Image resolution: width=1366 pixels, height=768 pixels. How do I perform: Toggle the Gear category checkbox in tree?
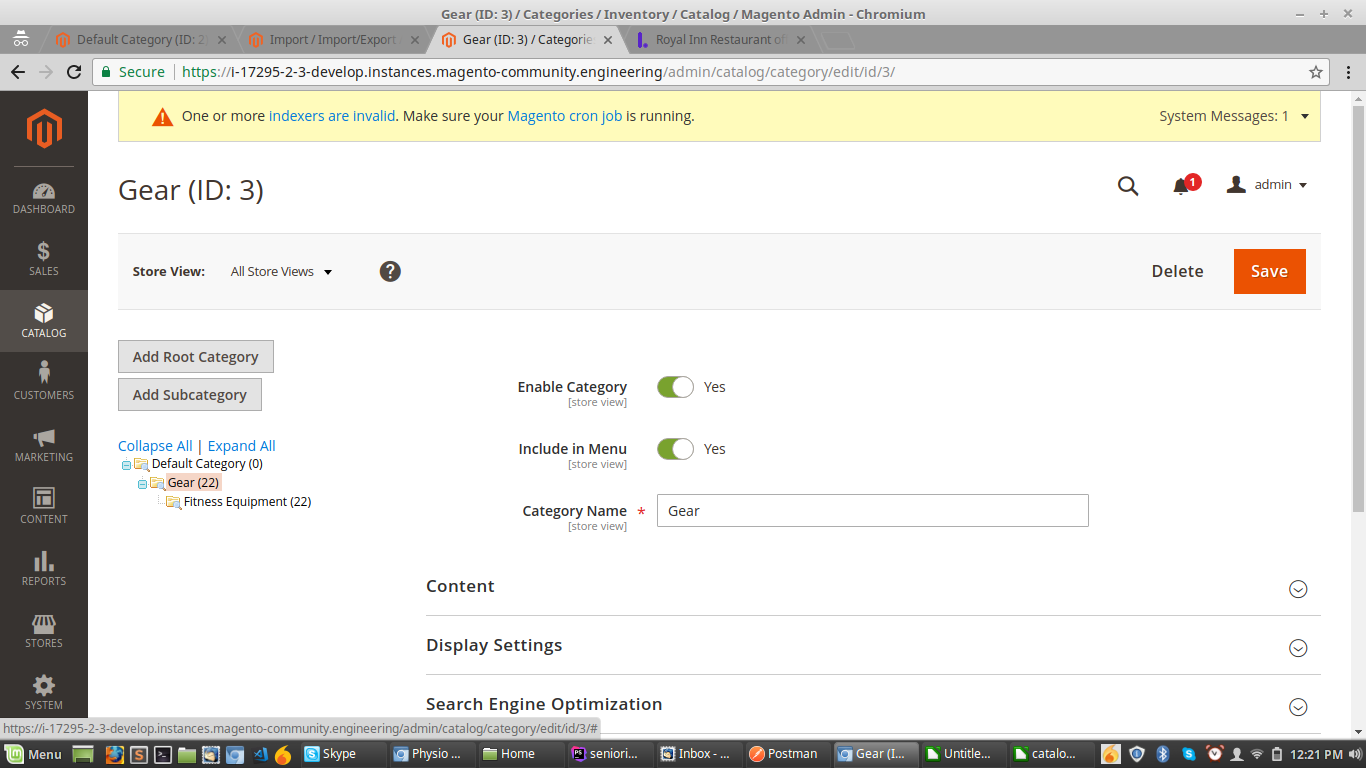click(x=143, y=482)
